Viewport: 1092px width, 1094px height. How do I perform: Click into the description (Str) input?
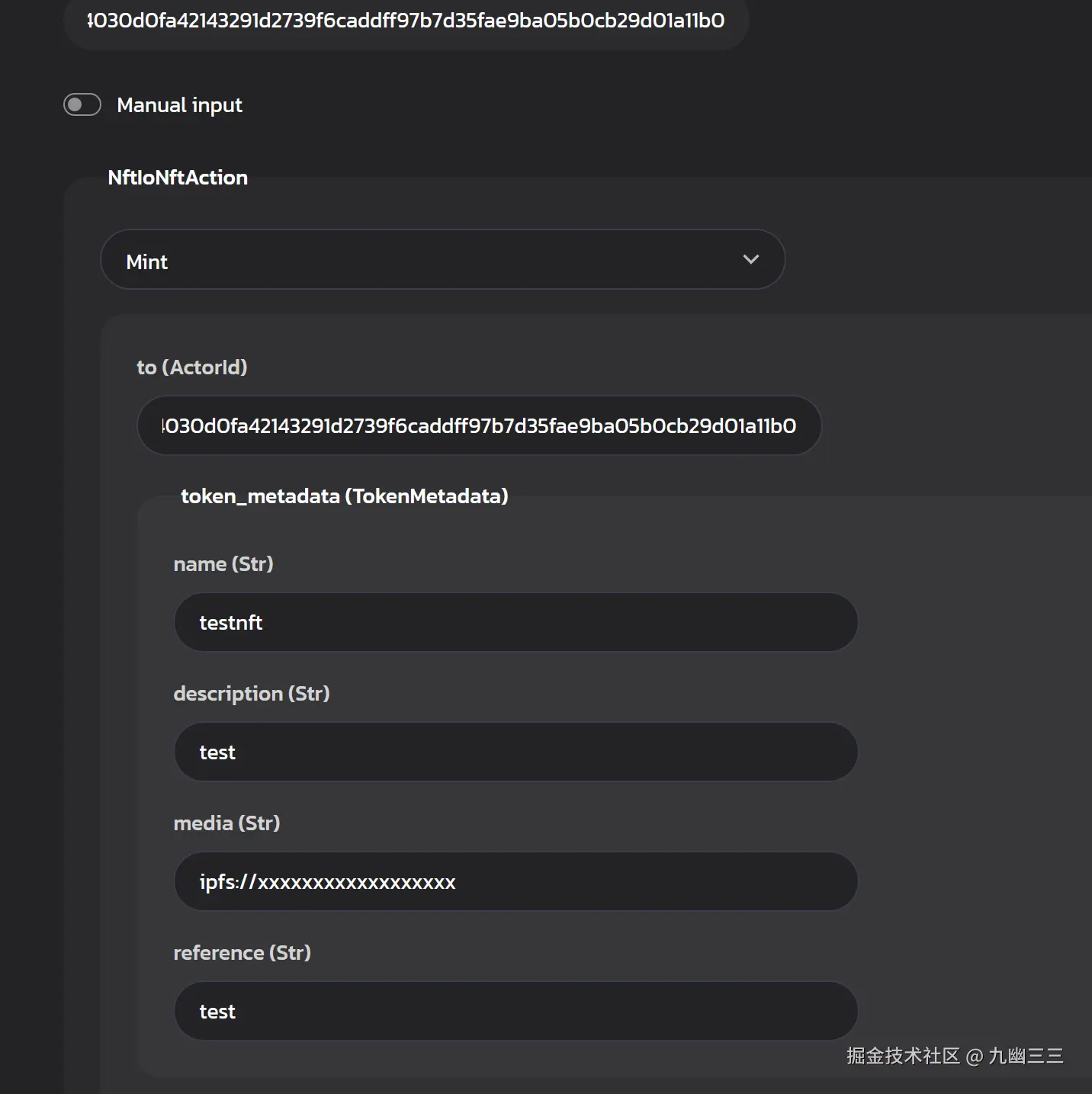point(516,752)
